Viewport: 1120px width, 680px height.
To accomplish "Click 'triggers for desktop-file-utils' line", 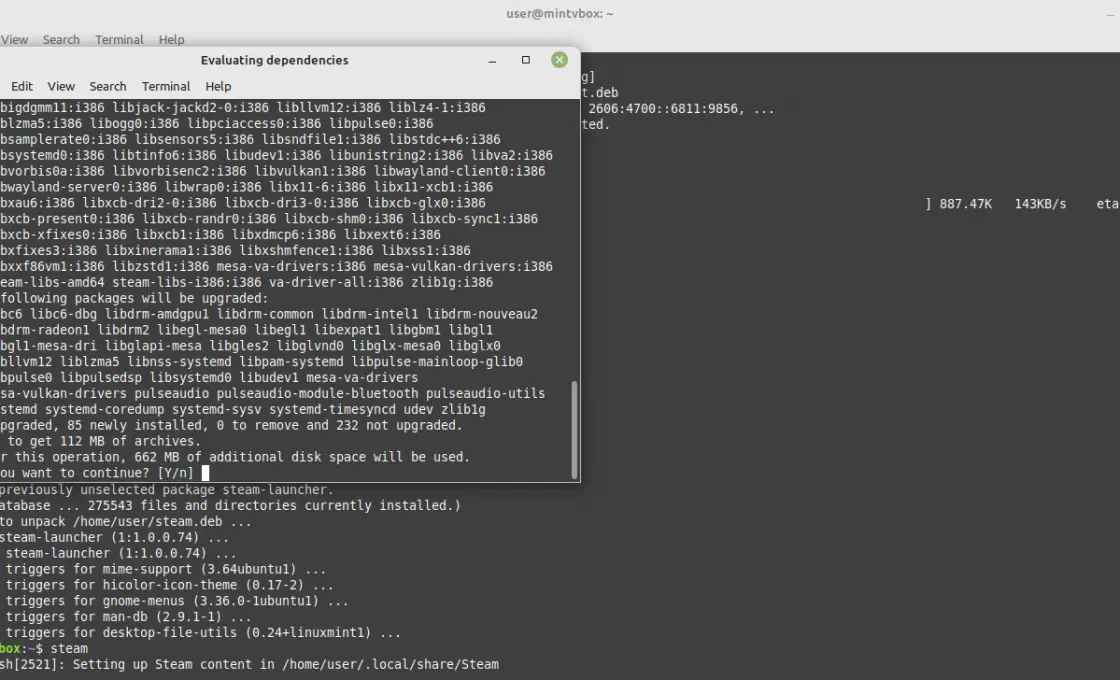I will pyautogui.click(x=203, y=633).
